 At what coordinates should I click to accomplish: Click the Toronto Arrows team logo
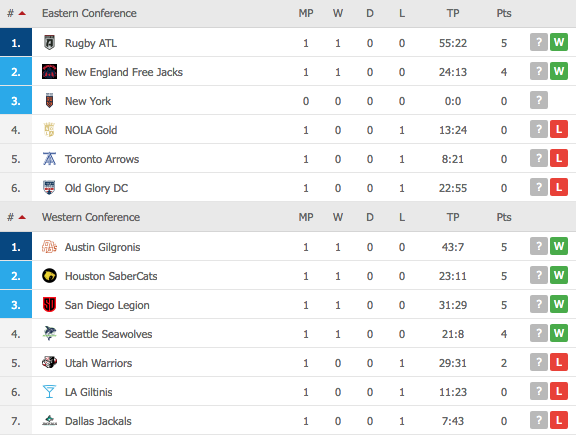tap(49, 159)
